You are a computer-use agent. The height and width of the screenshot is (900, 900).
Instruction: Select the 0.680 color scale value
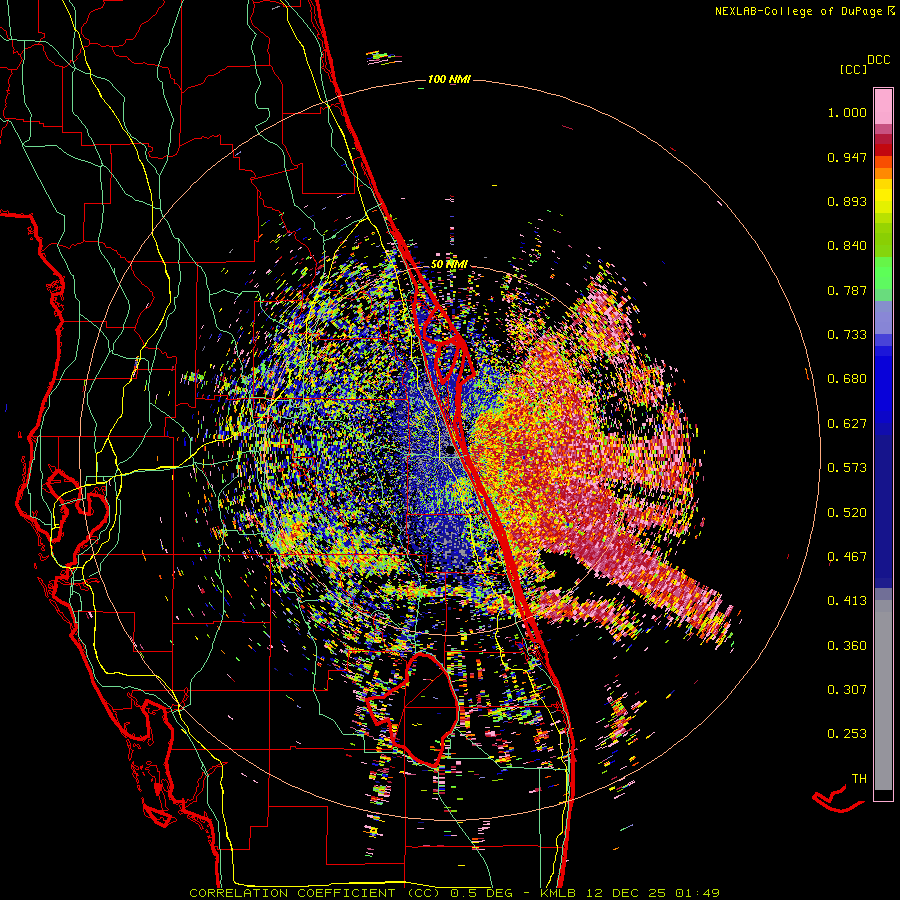tap(847, 379)
